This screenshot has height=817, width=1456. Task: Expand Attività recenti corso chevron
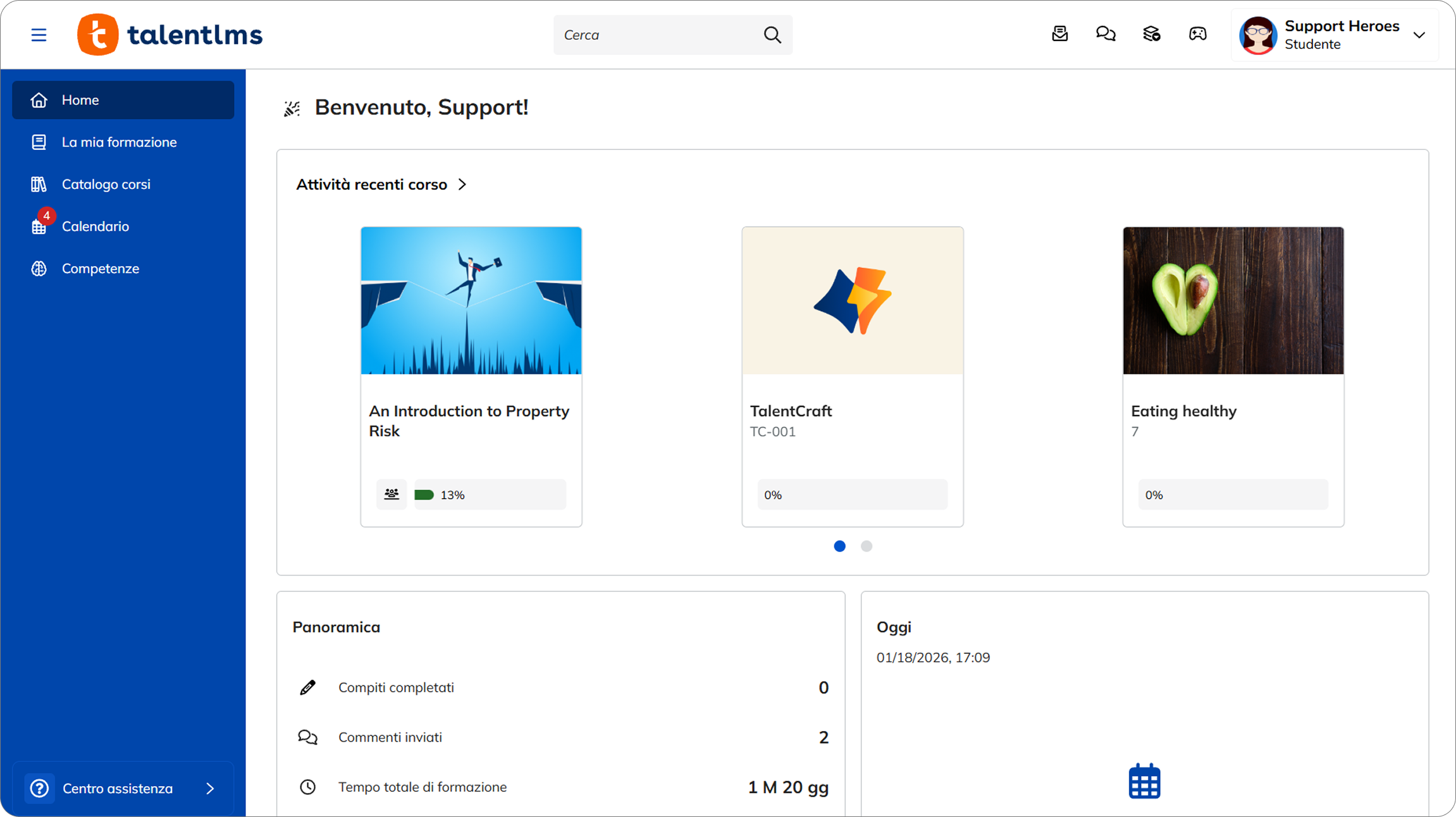(462, 185)
